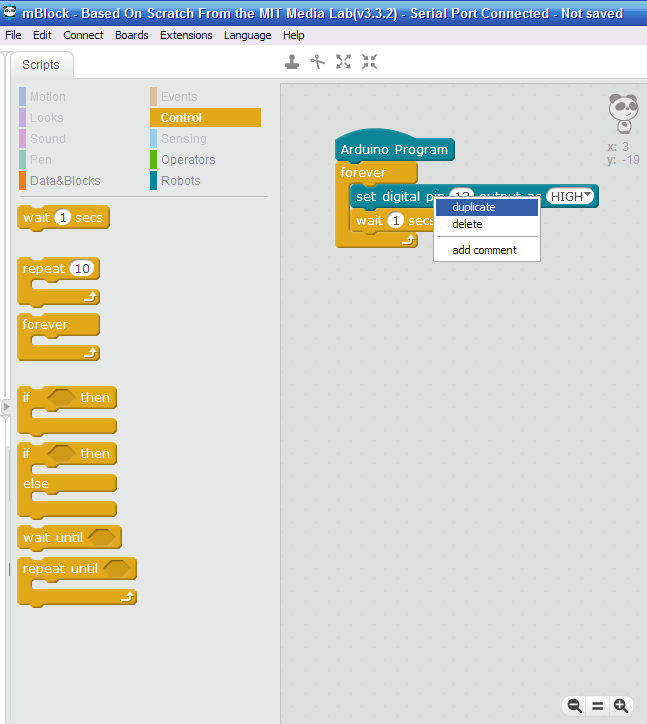Click the 10 value field in repeat block
This screenshot has width=647, height=724.
82,268
